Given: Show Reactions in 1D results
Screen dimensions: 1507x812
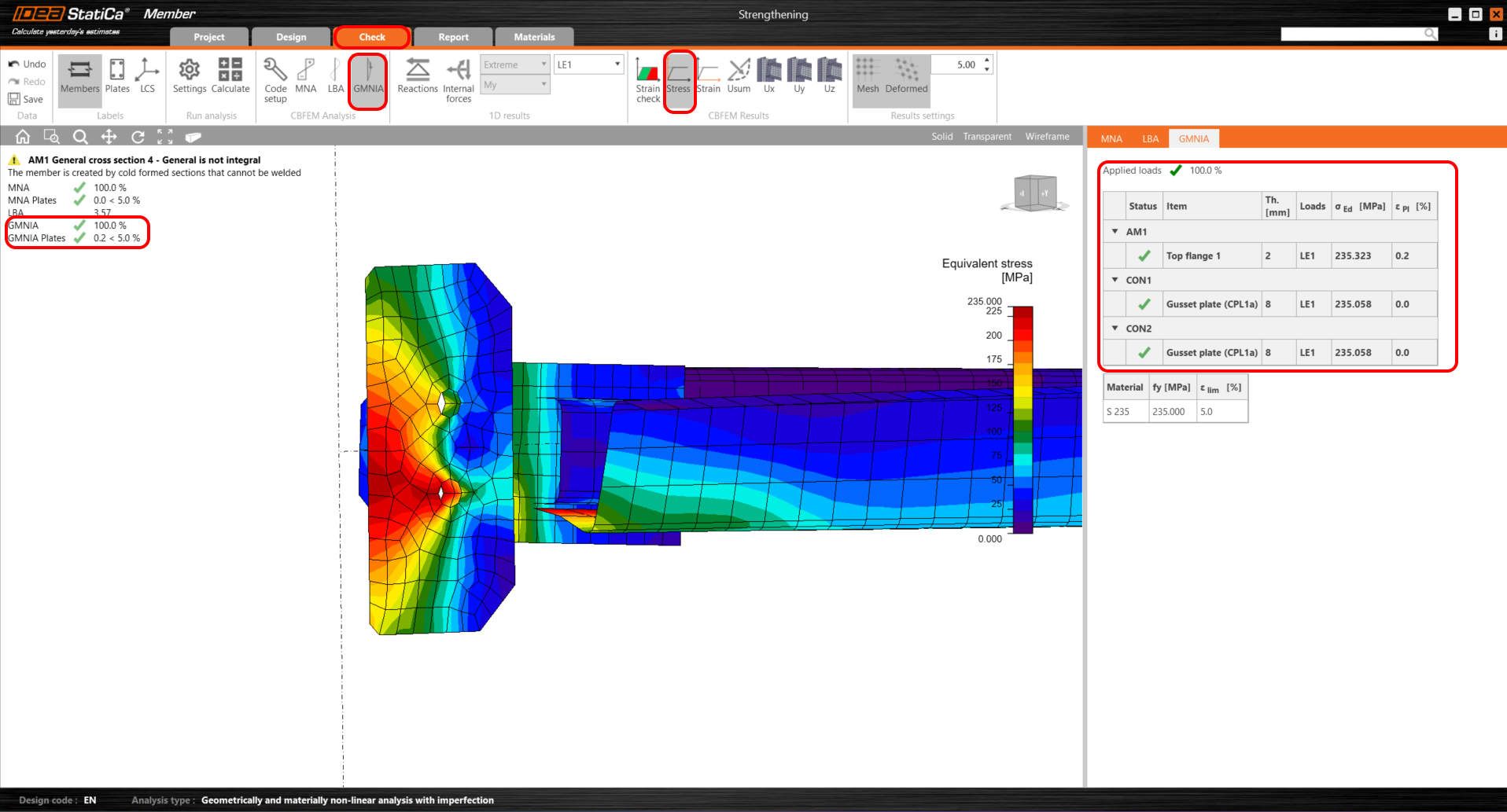Looking at the screenshot, I should [x=418, y=76].
